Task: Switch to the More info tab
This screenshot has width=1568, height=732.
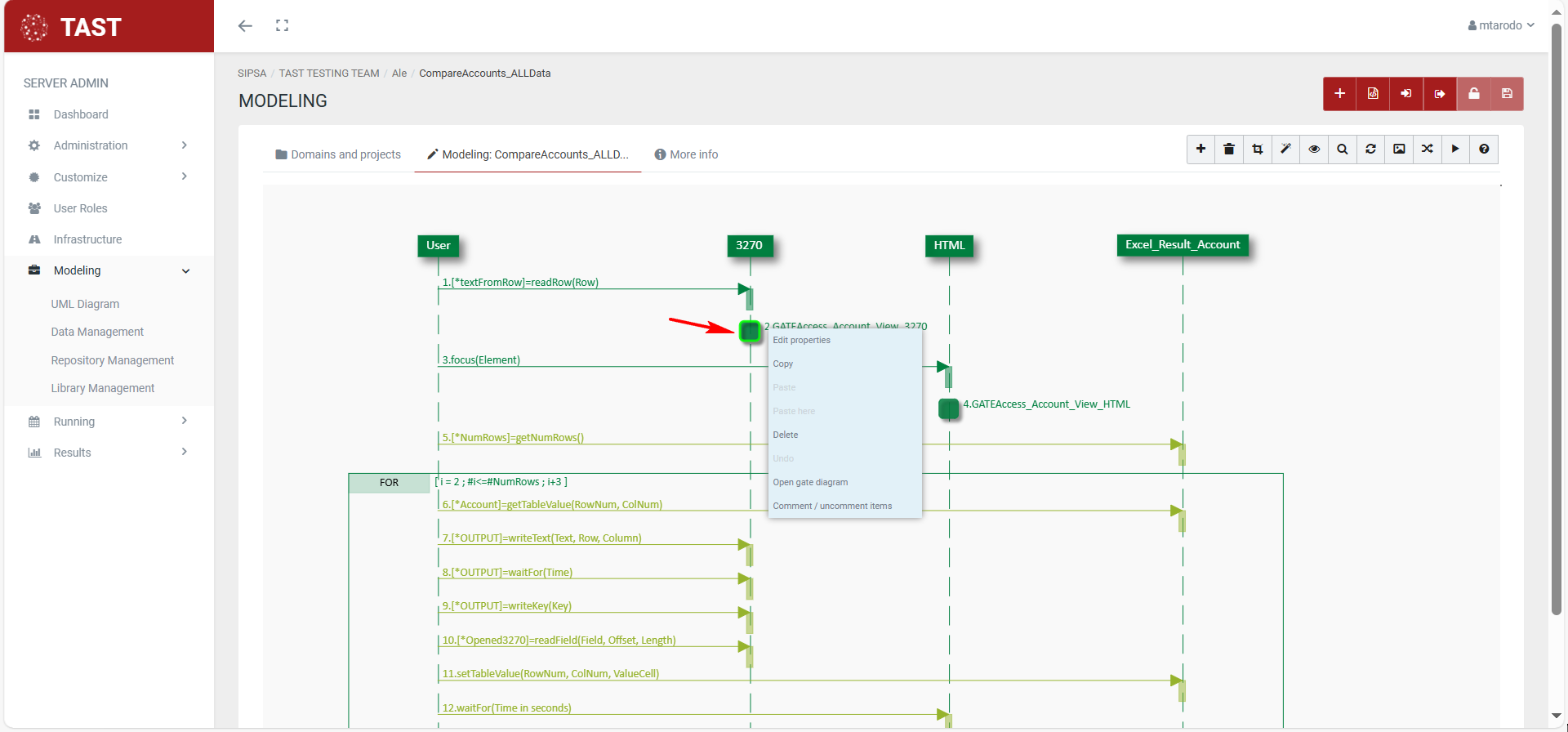Action: 686,154
